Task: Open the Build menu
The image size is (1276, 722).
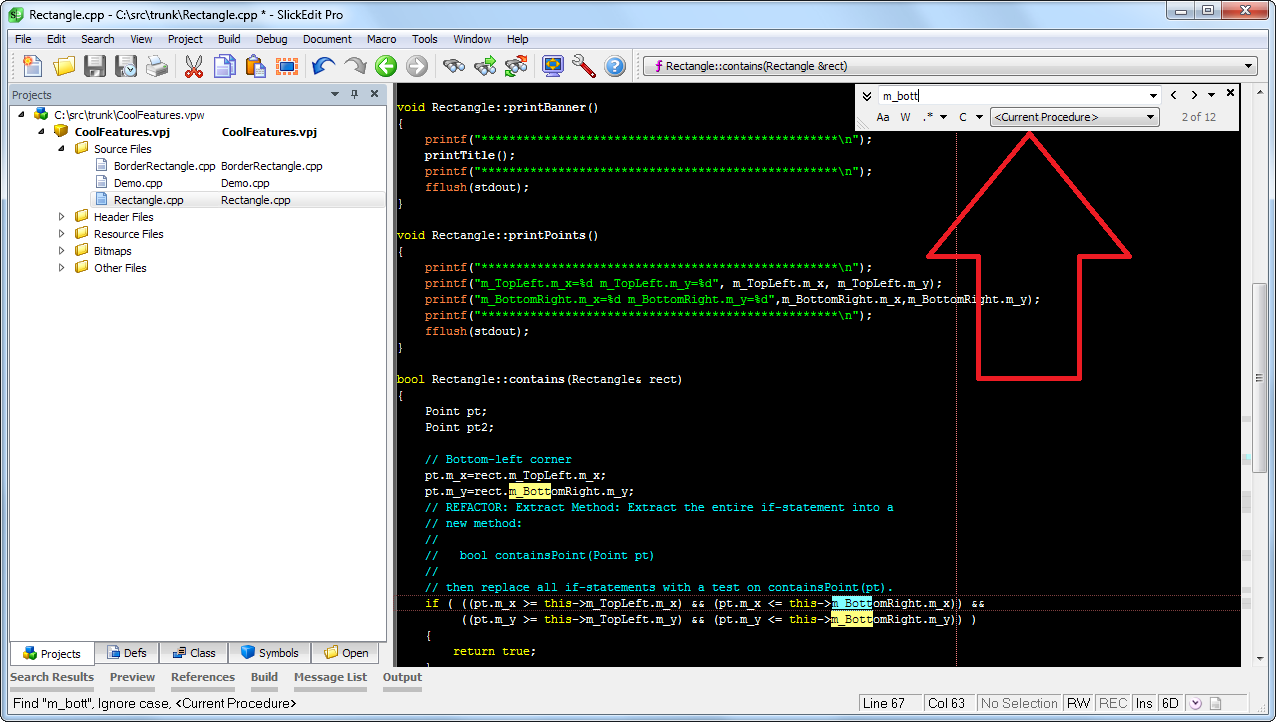Action: [x=229, y=39]
